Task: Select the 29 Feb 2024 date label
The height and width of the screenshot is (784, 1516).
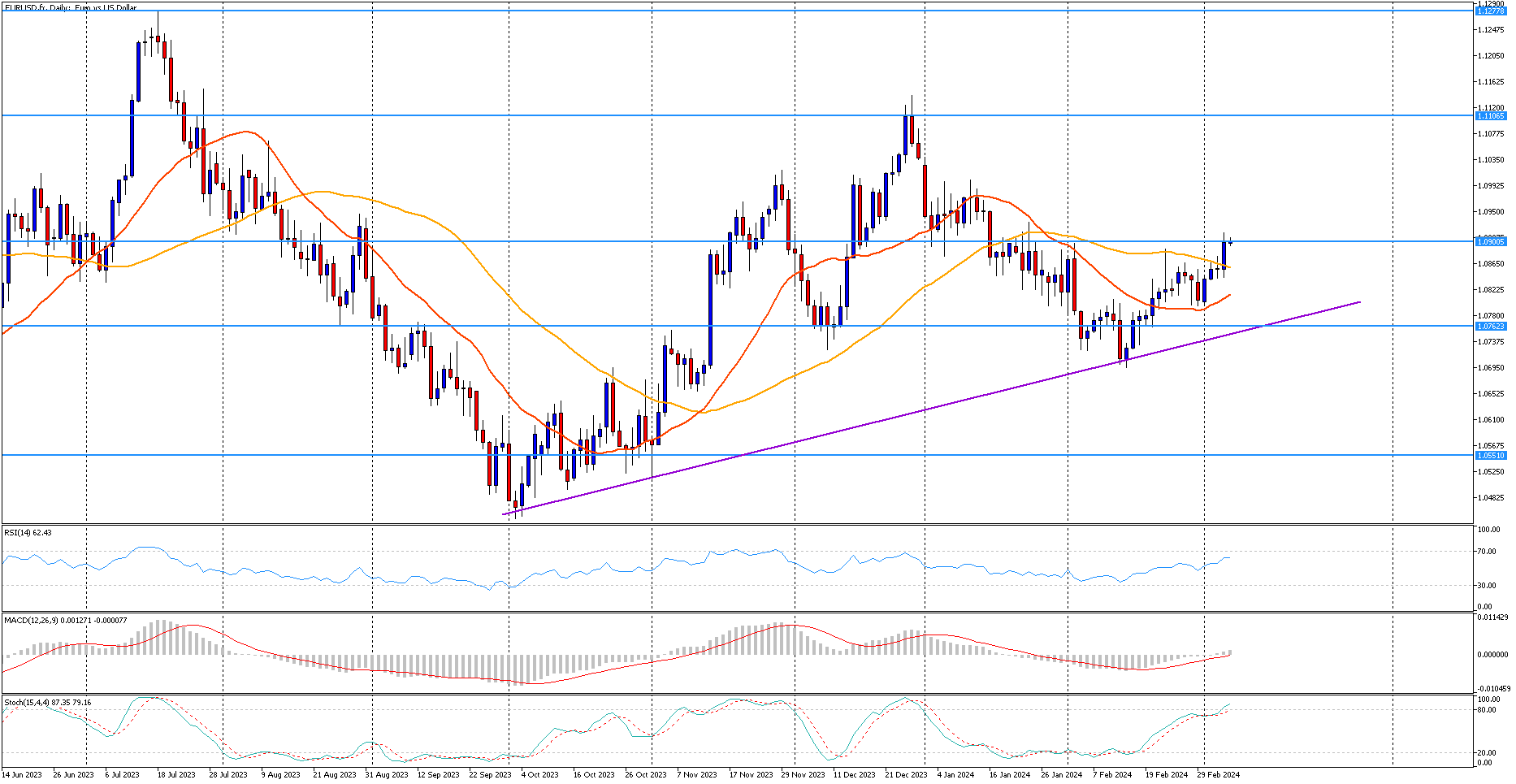Action: point(1217,775)
